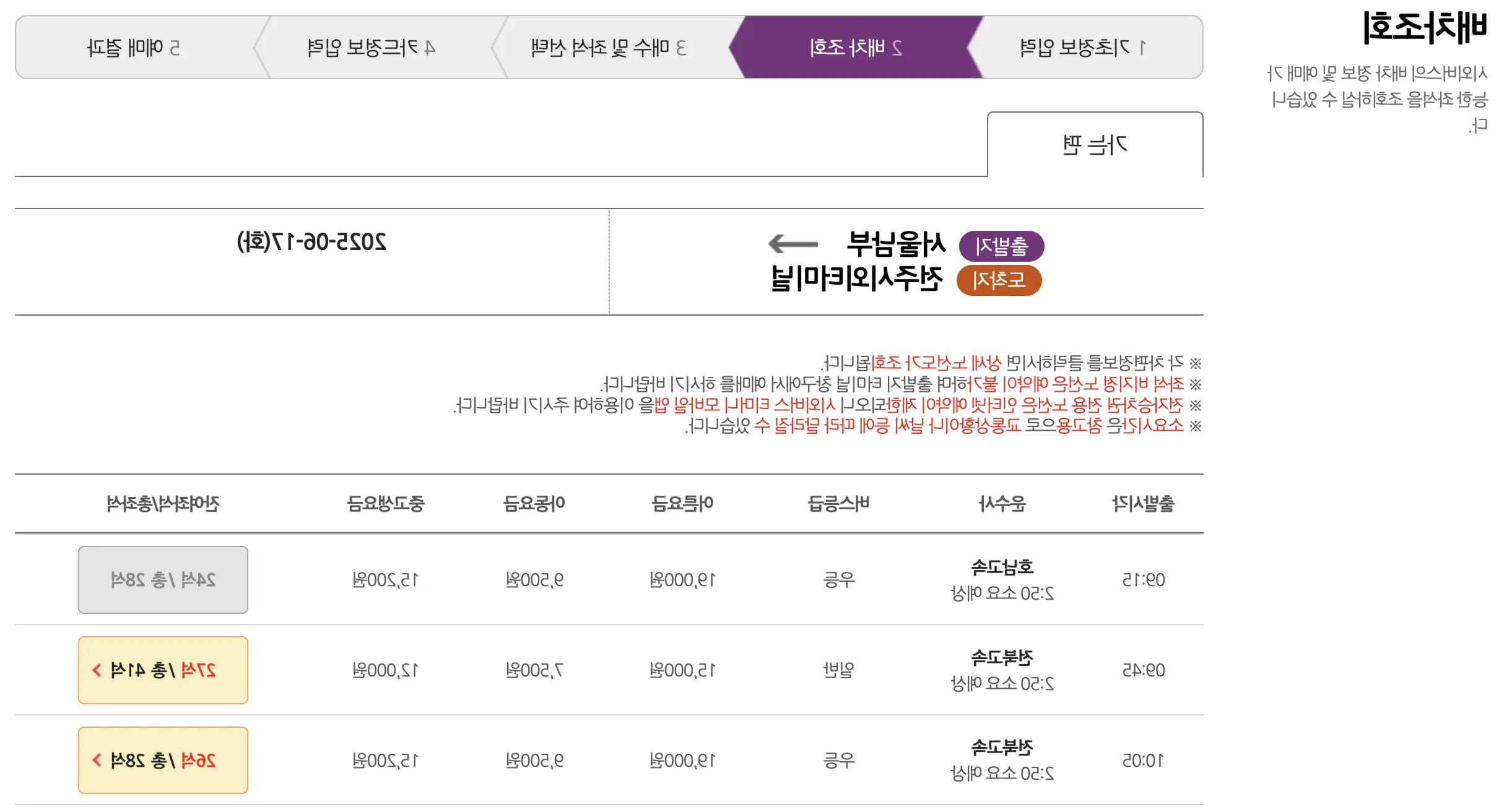The image size is (1512, 807).
Task: Select the 가는 편 tab
Action: tap(1094, 145)
